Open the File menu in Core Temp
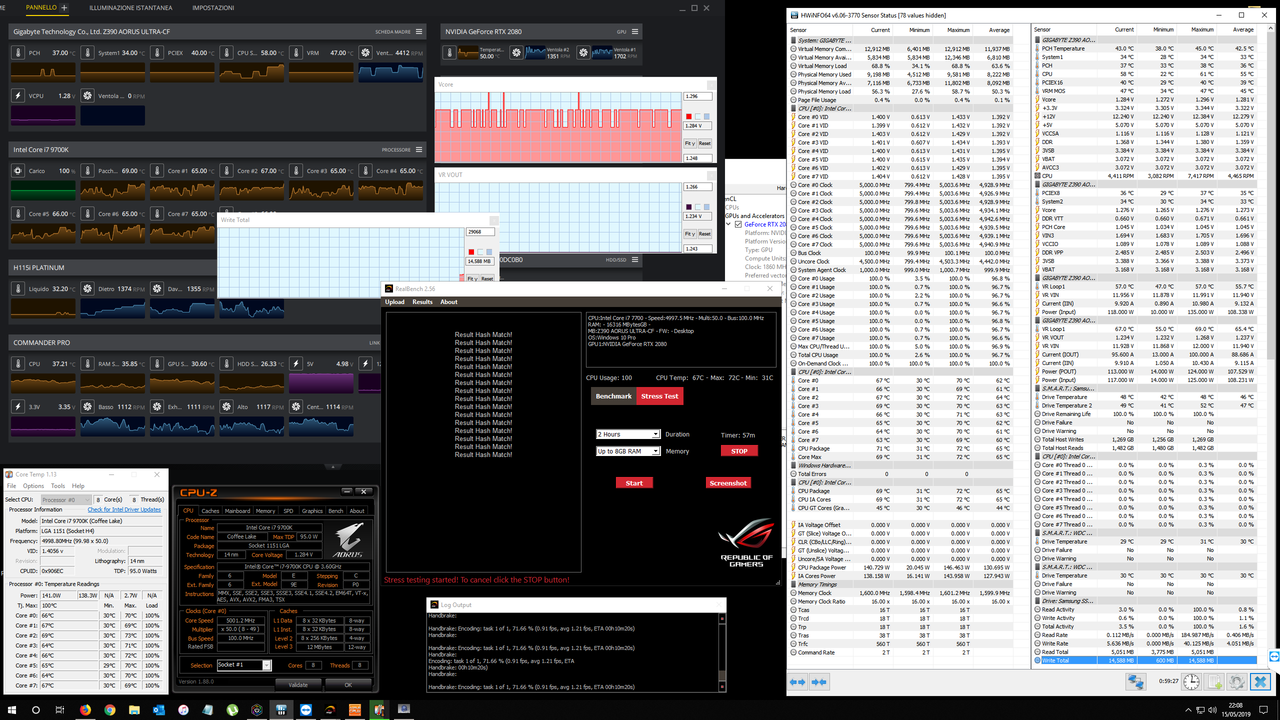Viewport: 1280px width, 720px height. pos(12,486)
